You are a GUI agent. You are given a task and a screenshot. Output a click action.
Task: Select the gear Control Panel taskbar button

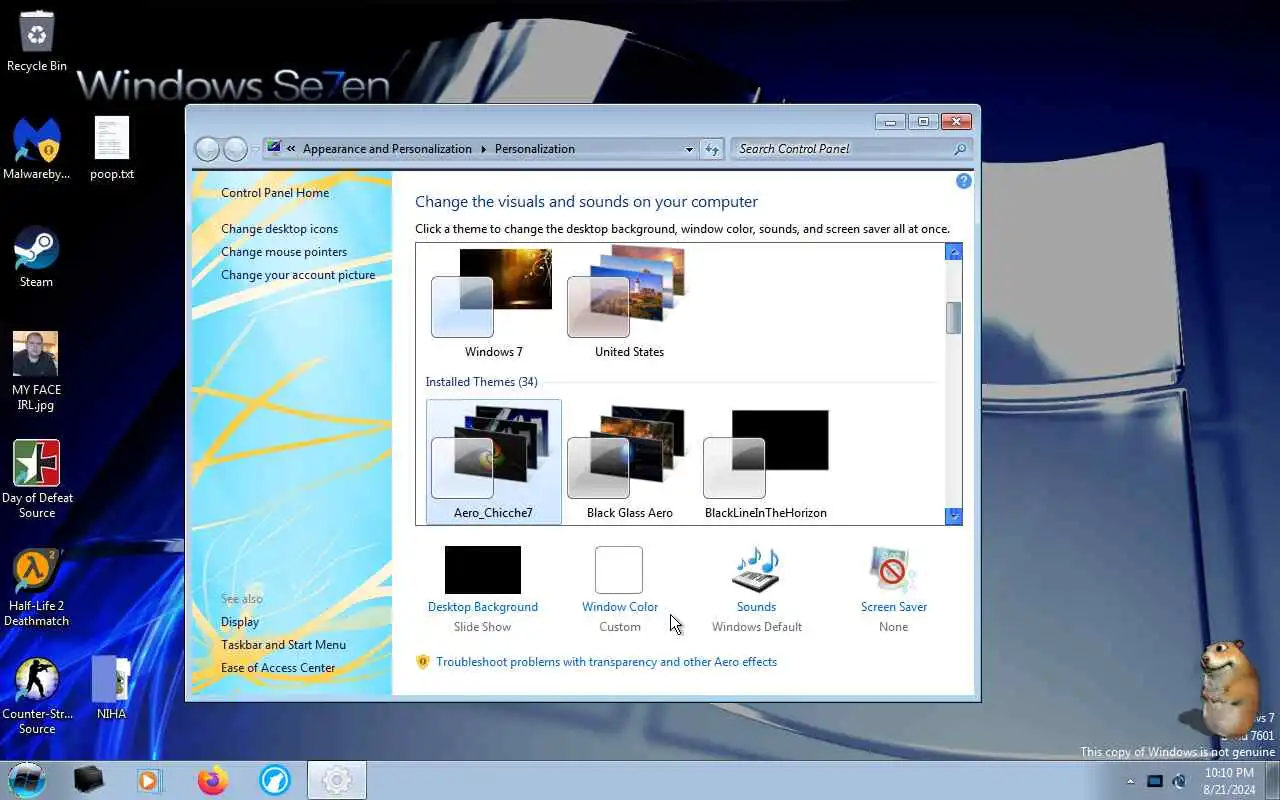point(337,780)
